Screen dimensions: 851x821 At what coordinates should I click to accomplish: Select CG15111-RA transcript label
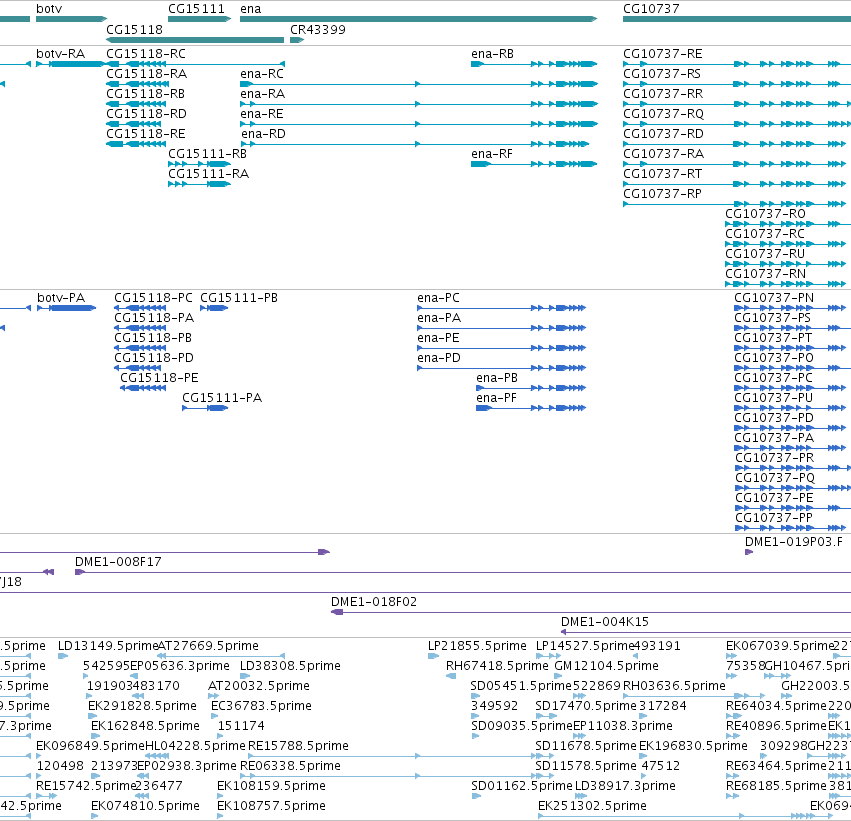point(208,174)
